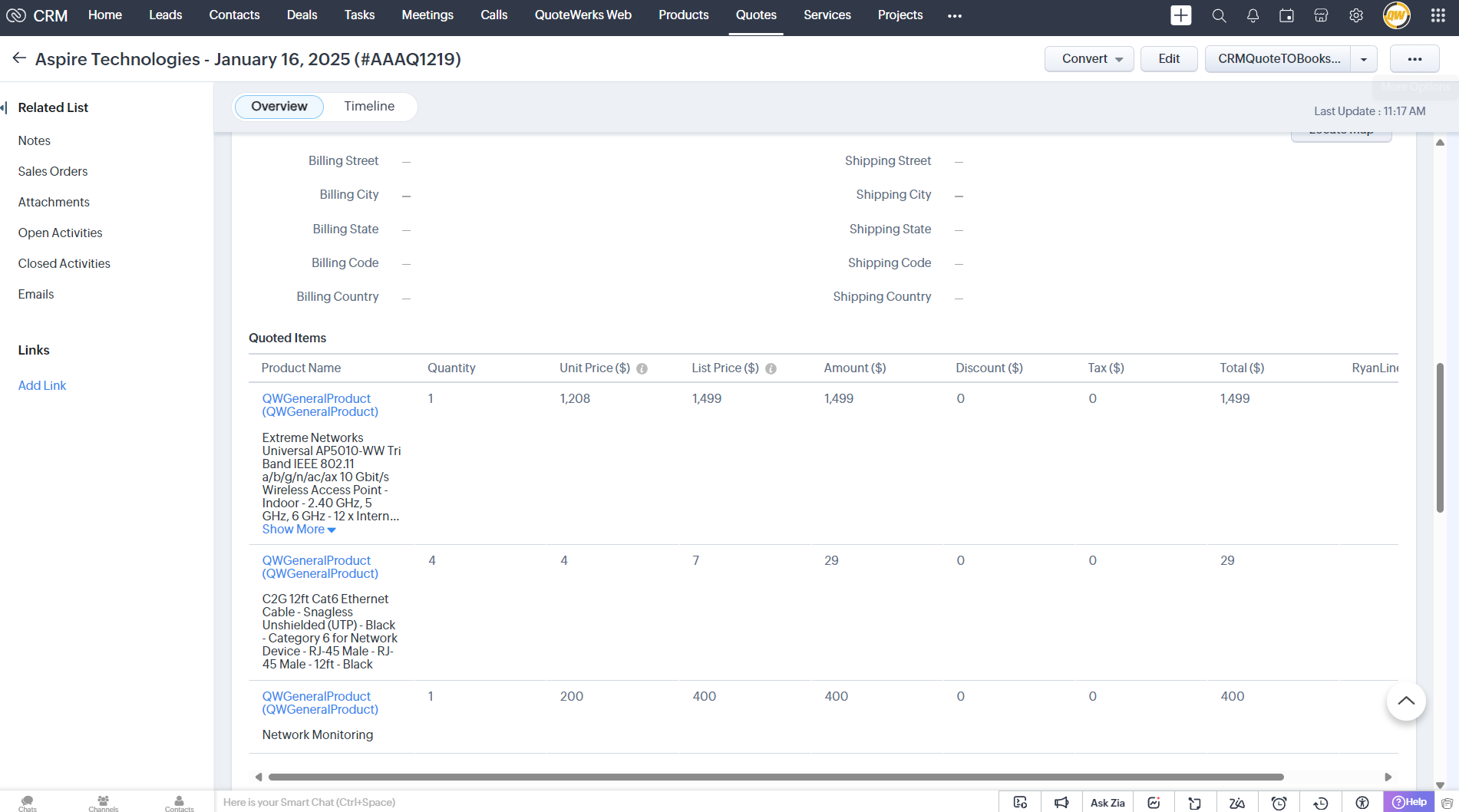Viewport: 1459px width, 812px height.
Task: Open the CRMQuoteTOBooks dropdown arrow
Action: click(1364, 59)
